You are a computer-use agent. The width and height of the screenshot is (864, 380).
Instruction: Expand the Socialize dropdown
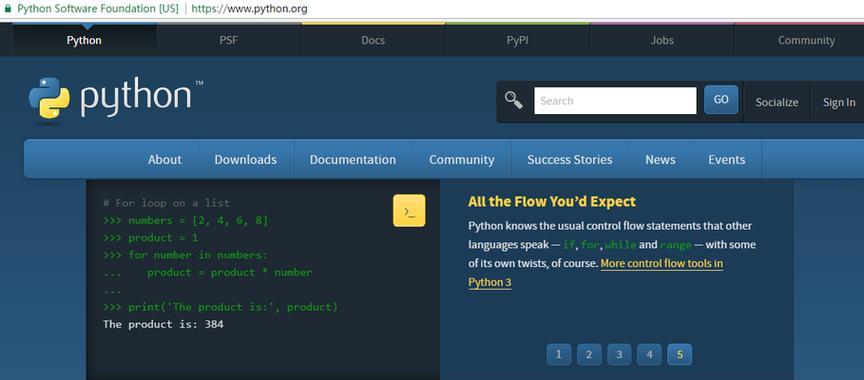[776, 102]
